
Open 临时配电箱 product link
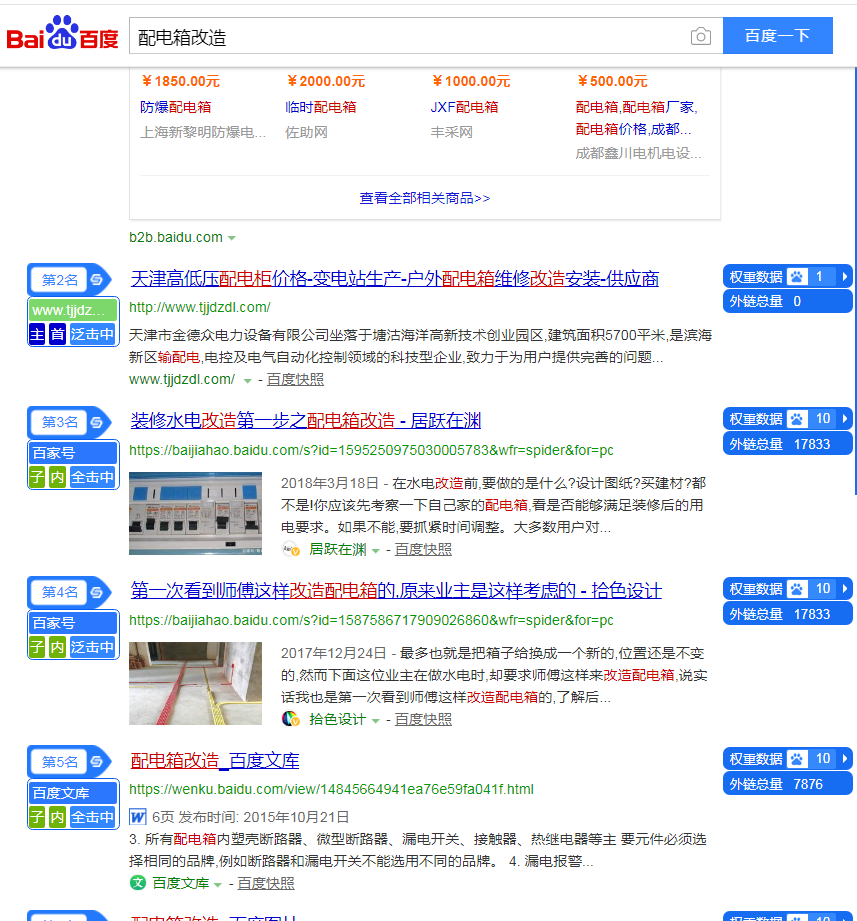(321, 107)
